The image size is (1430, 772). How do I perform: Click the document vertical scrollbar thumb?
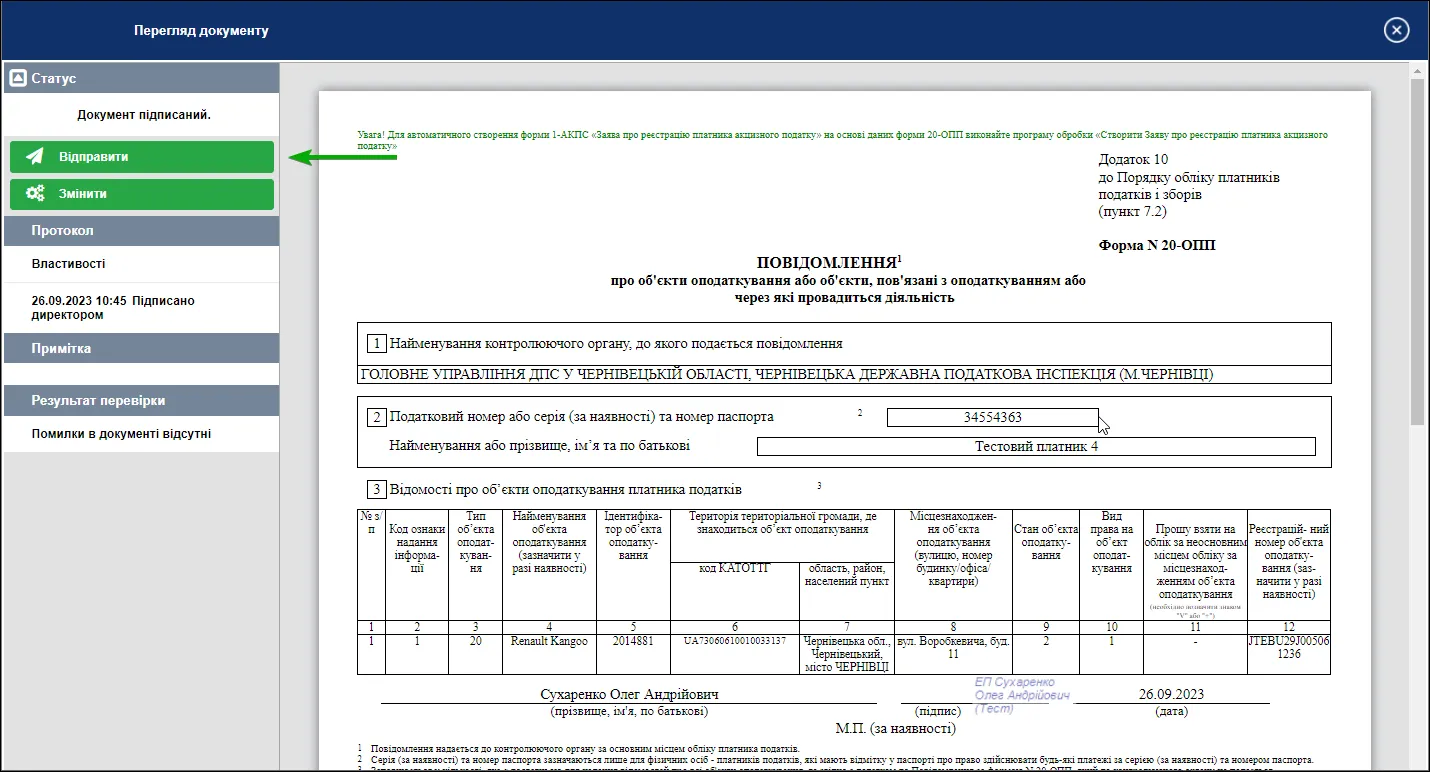click(x=1417, y=250)
